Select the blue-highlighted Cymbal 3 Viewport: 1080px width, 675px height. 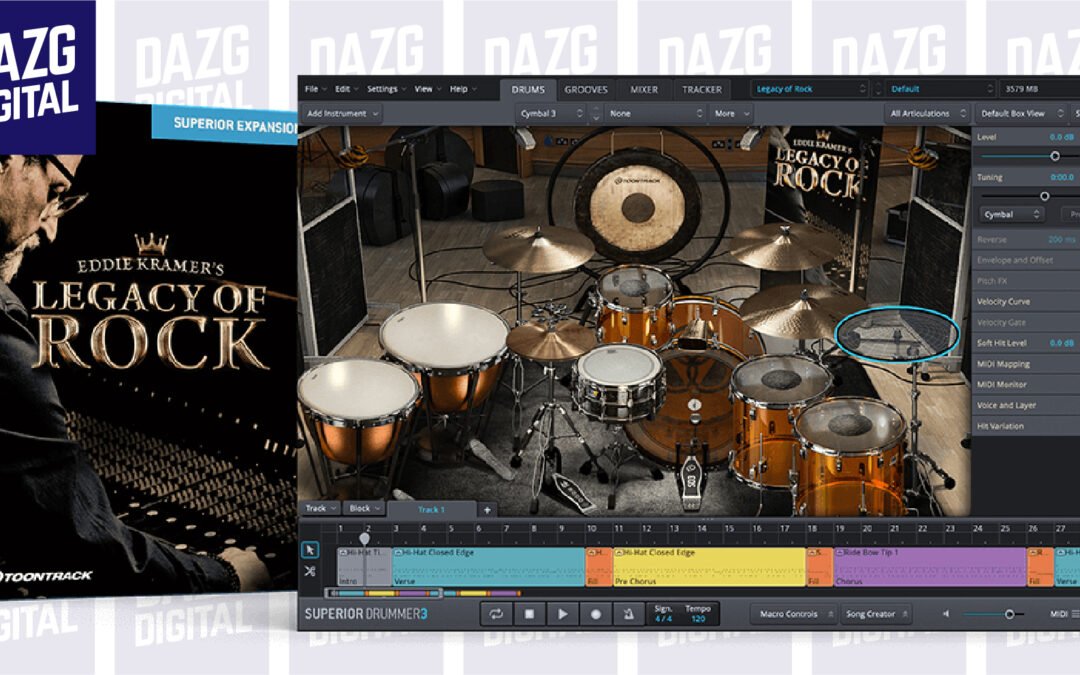[897, 334]
